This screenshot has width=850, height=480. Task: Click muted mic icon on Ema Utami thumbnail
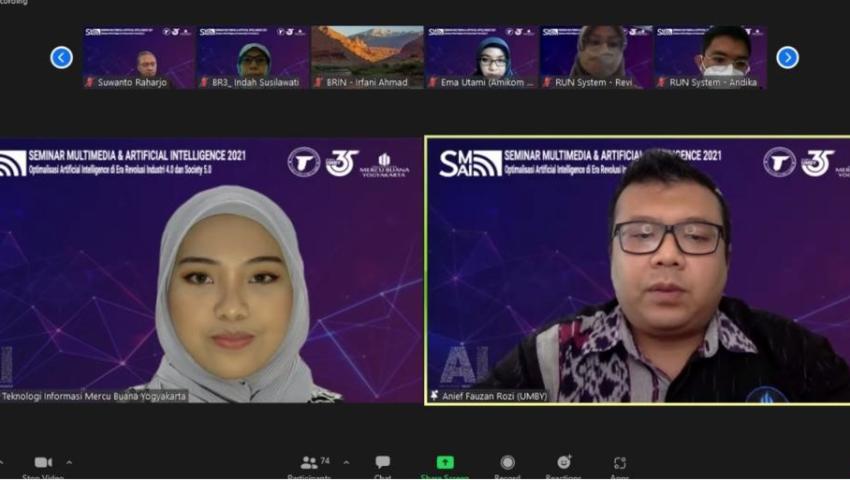tap(433, 82)
